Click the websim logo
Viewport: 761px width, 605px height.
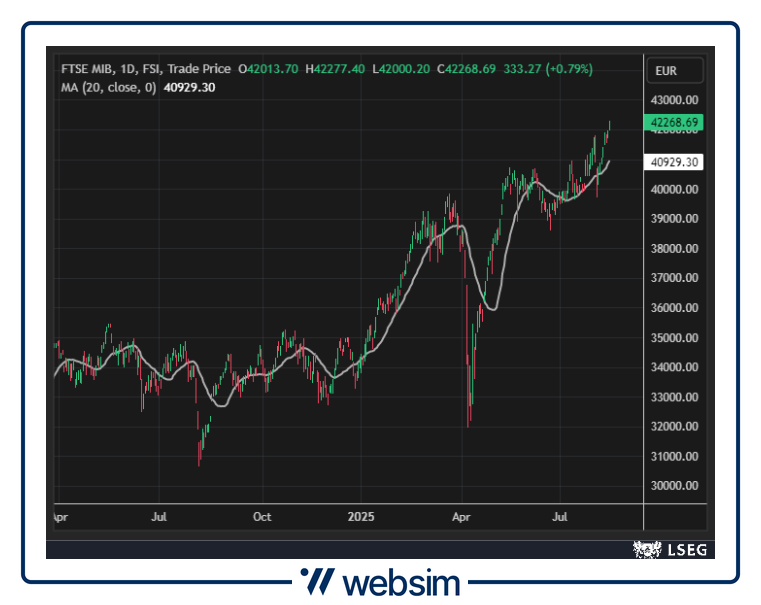click(x=380, y=582)
